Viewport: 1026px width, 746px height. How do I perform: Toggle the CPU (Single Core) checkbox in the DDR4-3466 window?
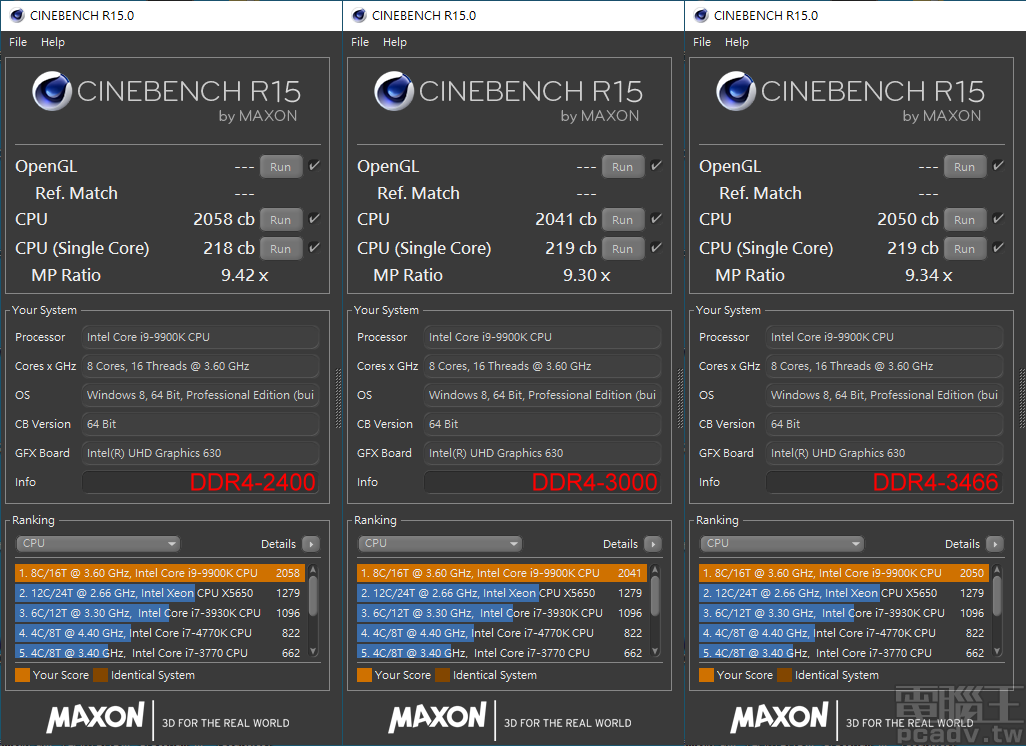click(997, 247)
